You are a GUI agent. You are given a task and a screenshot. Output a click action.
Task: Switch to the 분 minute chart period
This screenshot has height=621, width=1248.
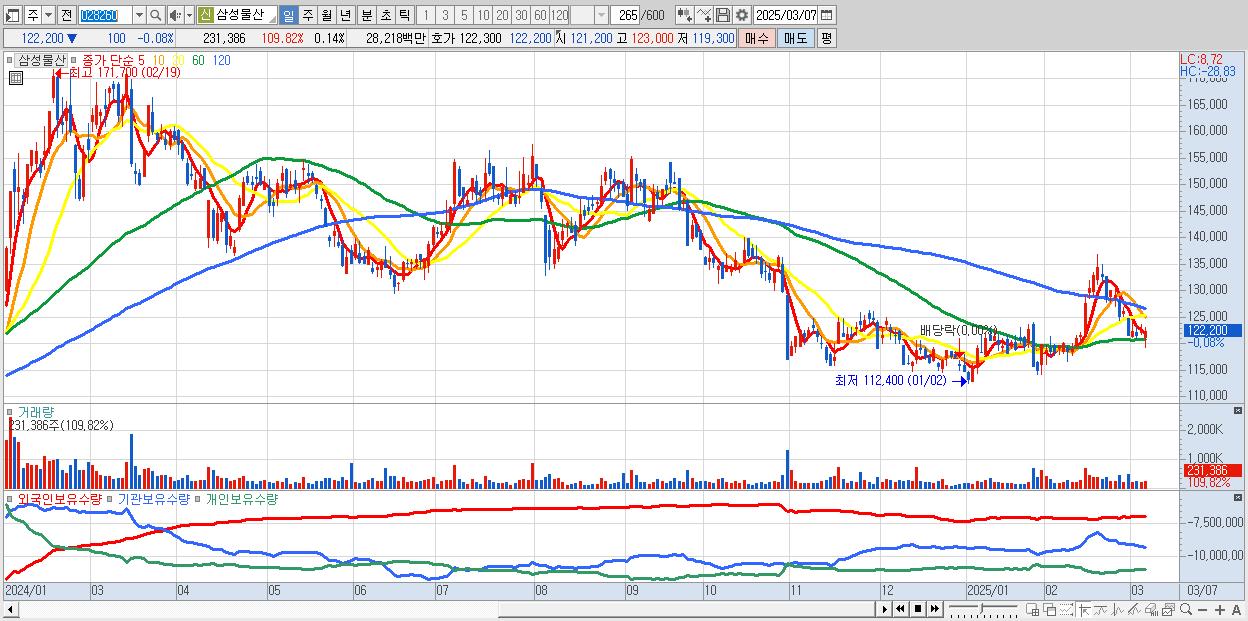pos(366,16)
